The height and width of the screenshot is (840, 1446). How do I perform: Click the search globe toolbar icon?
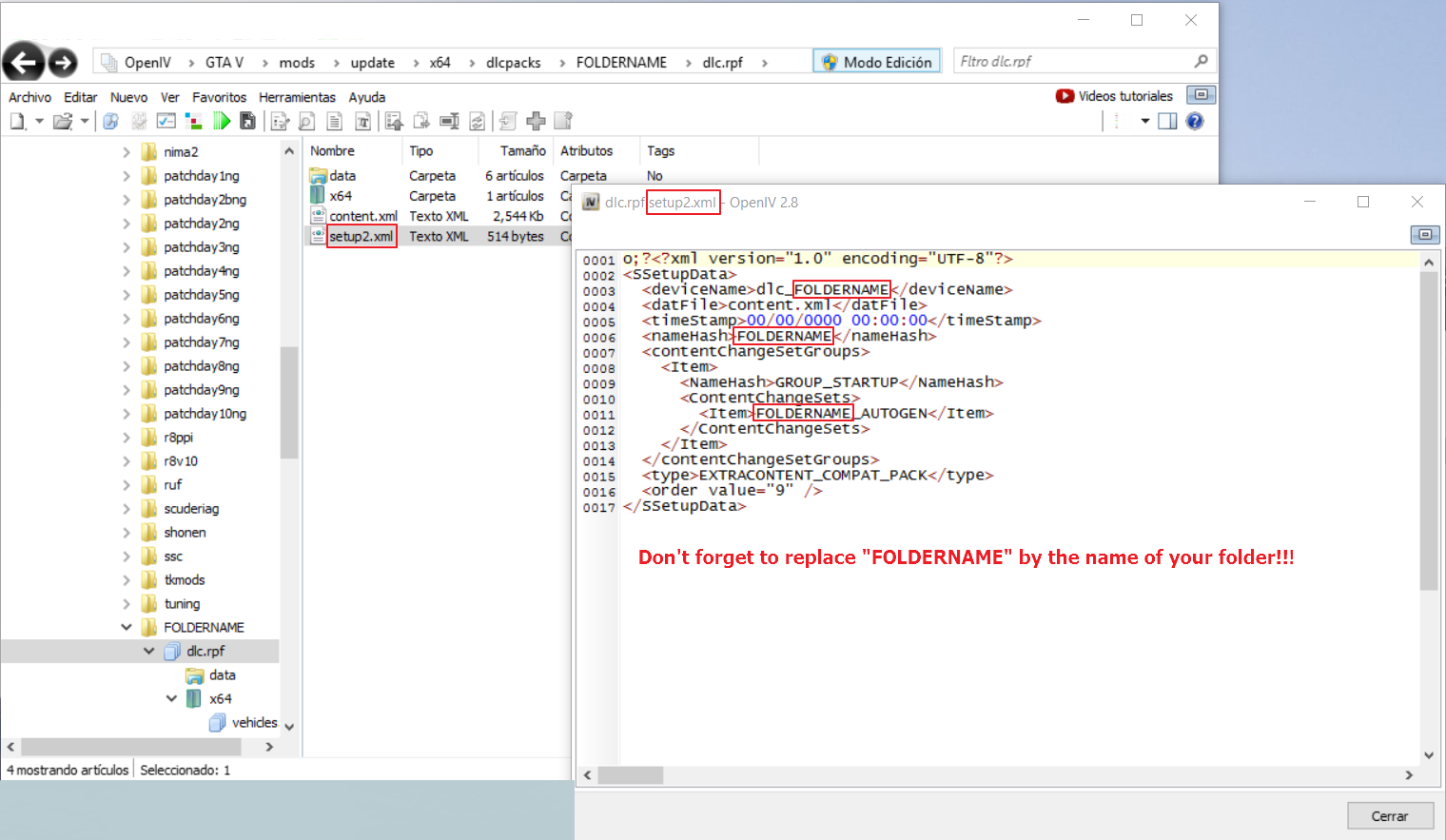coord(110,121)
